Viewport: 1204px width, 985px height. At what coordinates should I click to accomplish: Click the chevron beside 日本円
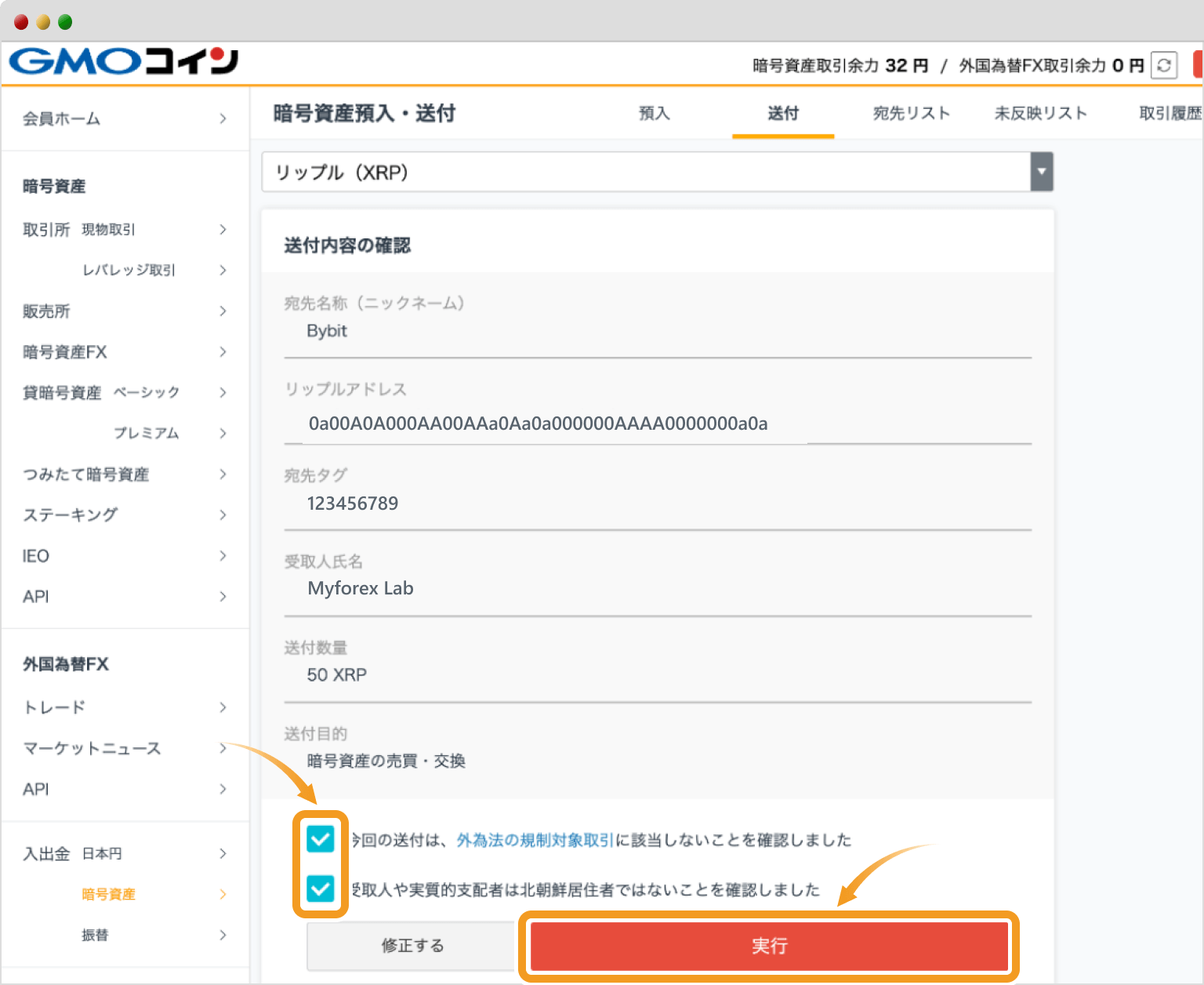[x=223, y=853]
